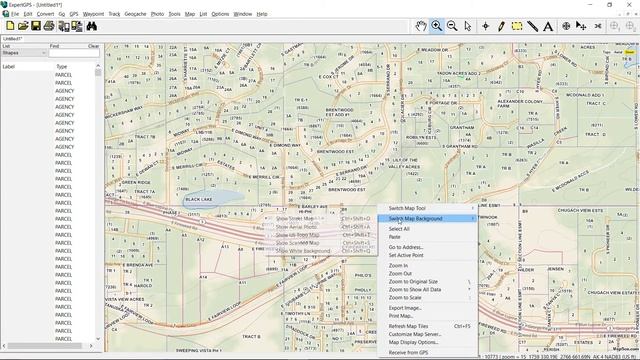Image resolution: width=640 pixels, height=360 pixels.
Task: Choose Set Active Point in the context menu
Action: click(x=427, y=255)
